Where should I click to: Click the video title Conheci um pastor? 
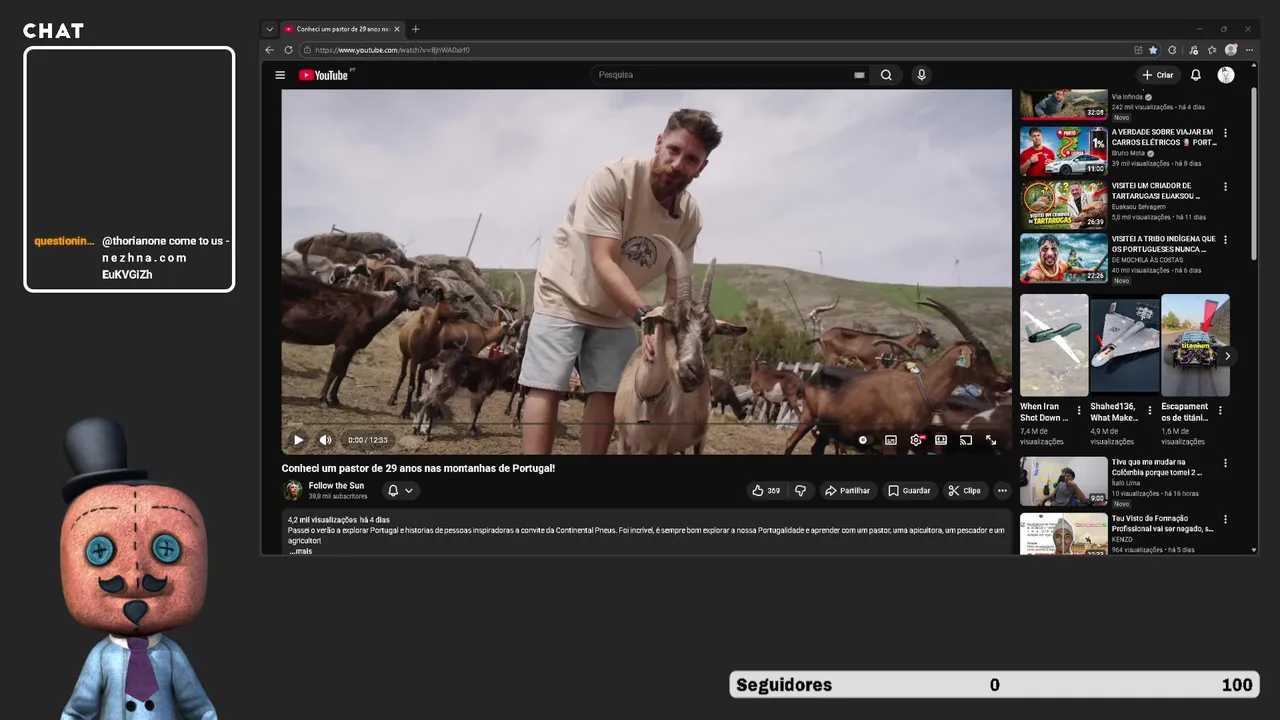coord(418,468)
